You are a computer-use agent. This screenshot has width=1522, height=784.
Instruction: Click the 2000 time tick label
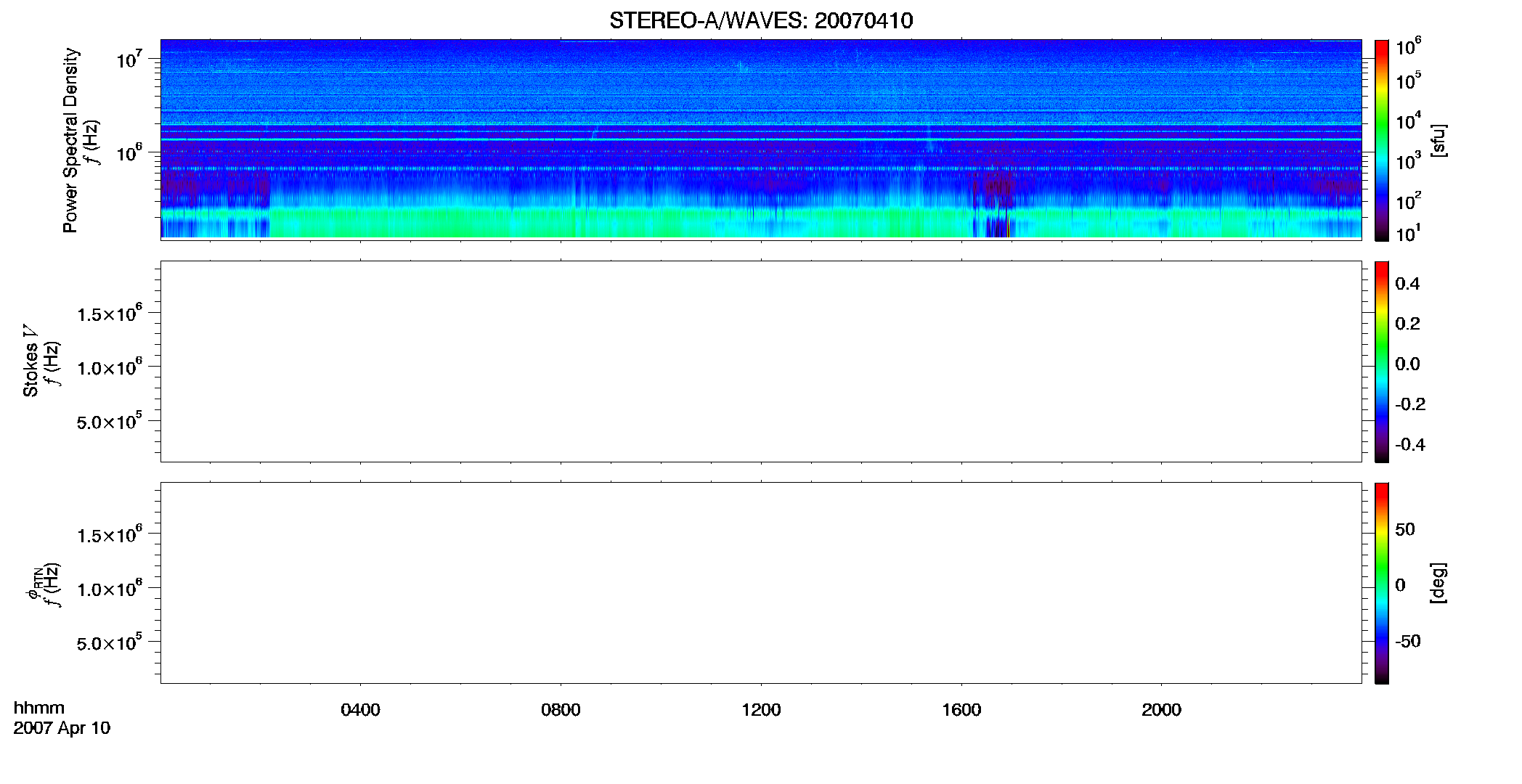point(1161,710)
